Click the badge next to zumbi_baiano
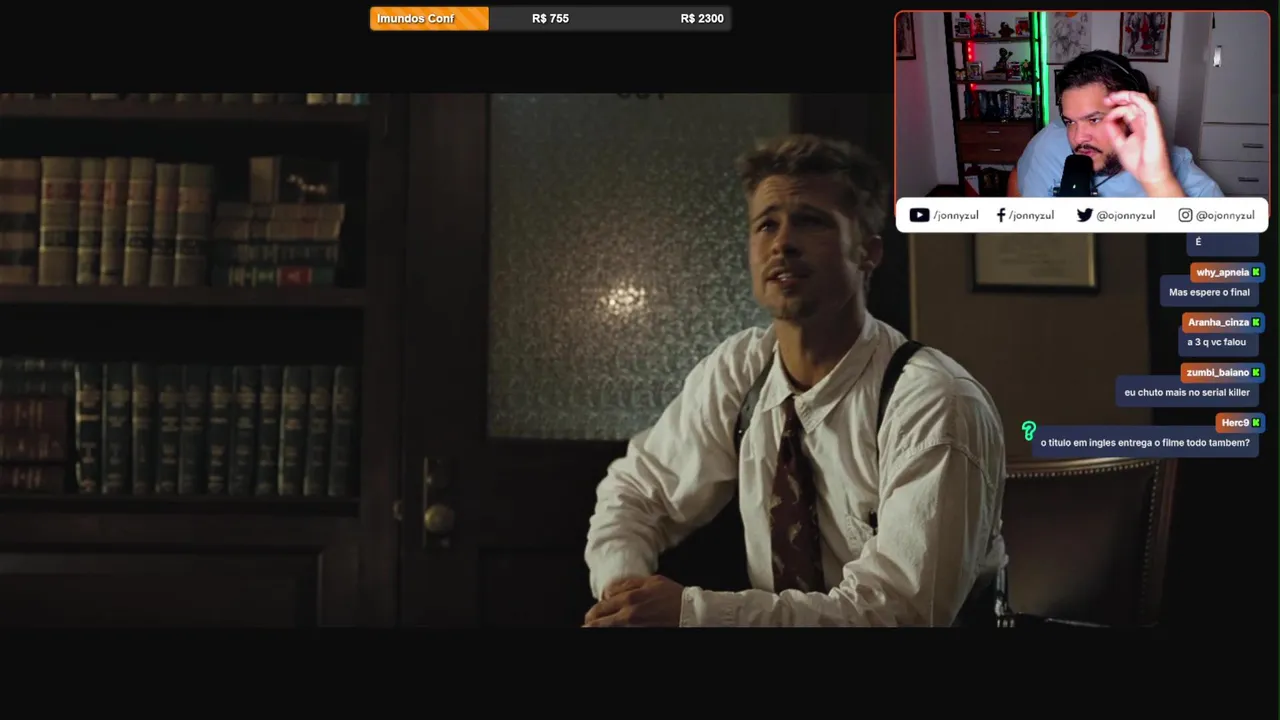Screen dimensions: 1280x720 pyautogui.click(x=1256, y=372)
